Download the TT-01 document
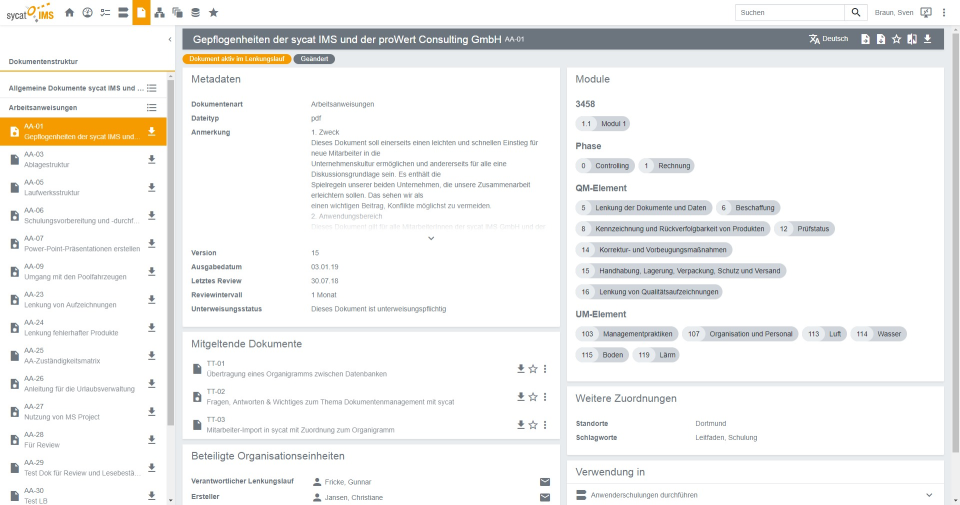The image size is (960, 505). 520,368
